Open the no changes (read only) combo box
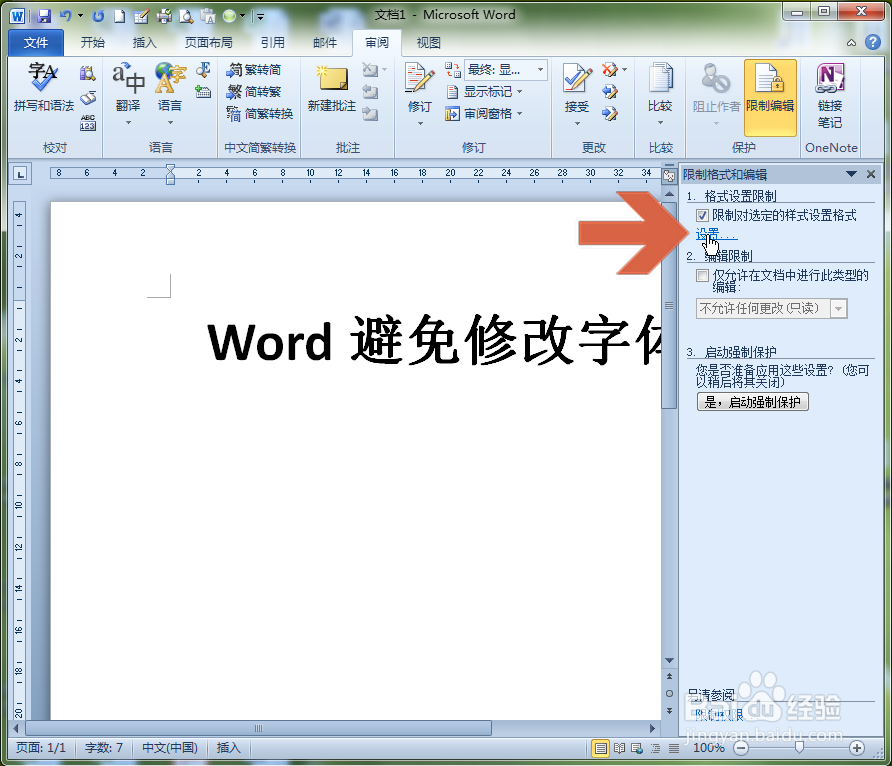 pos(771,308)
